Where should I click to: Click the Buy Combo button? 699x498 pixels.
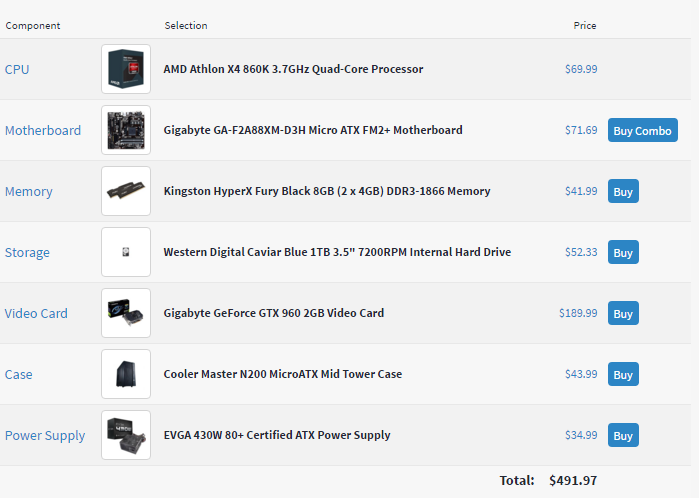point(642,130)
